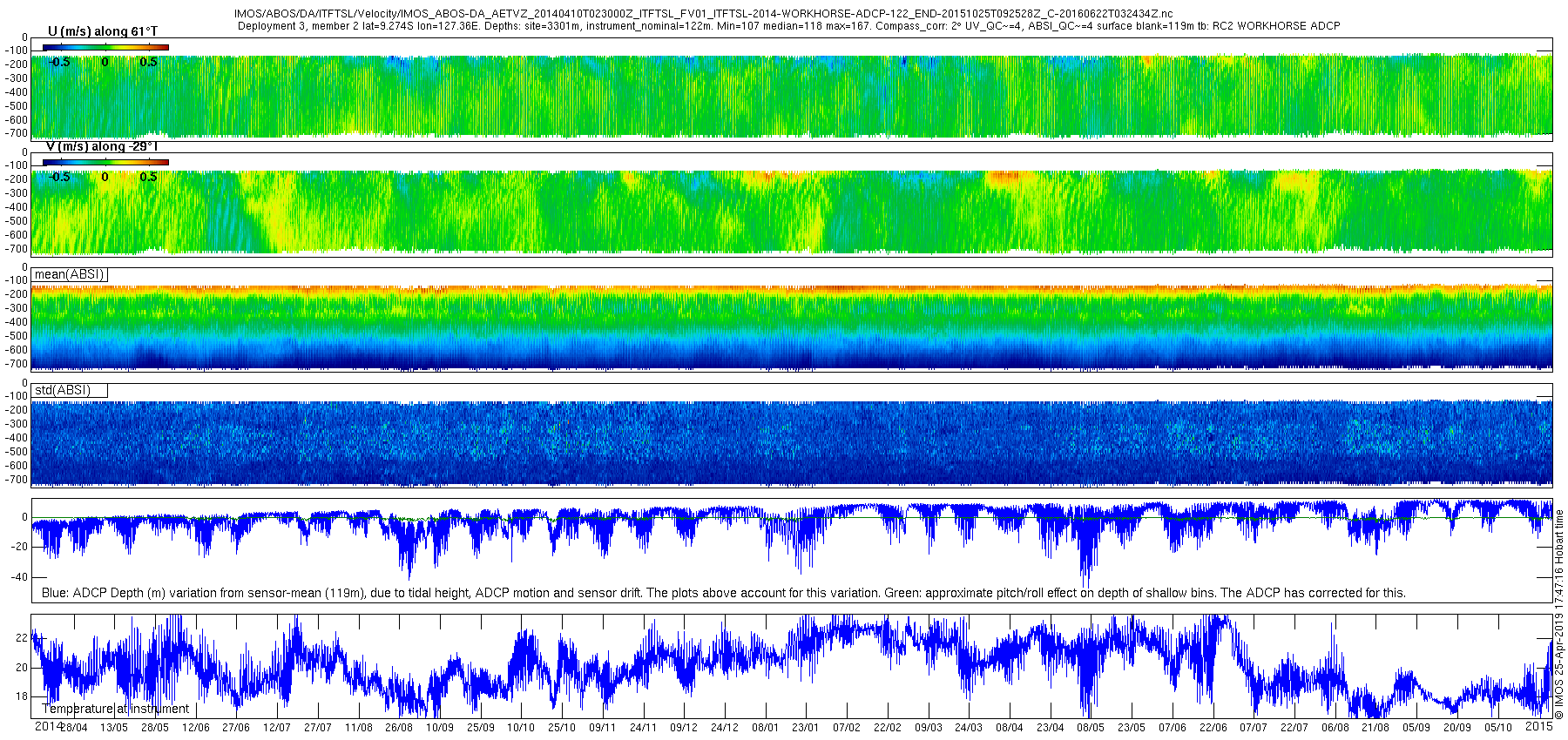Click the 09/03 date tick label

(x=929, y=728)
